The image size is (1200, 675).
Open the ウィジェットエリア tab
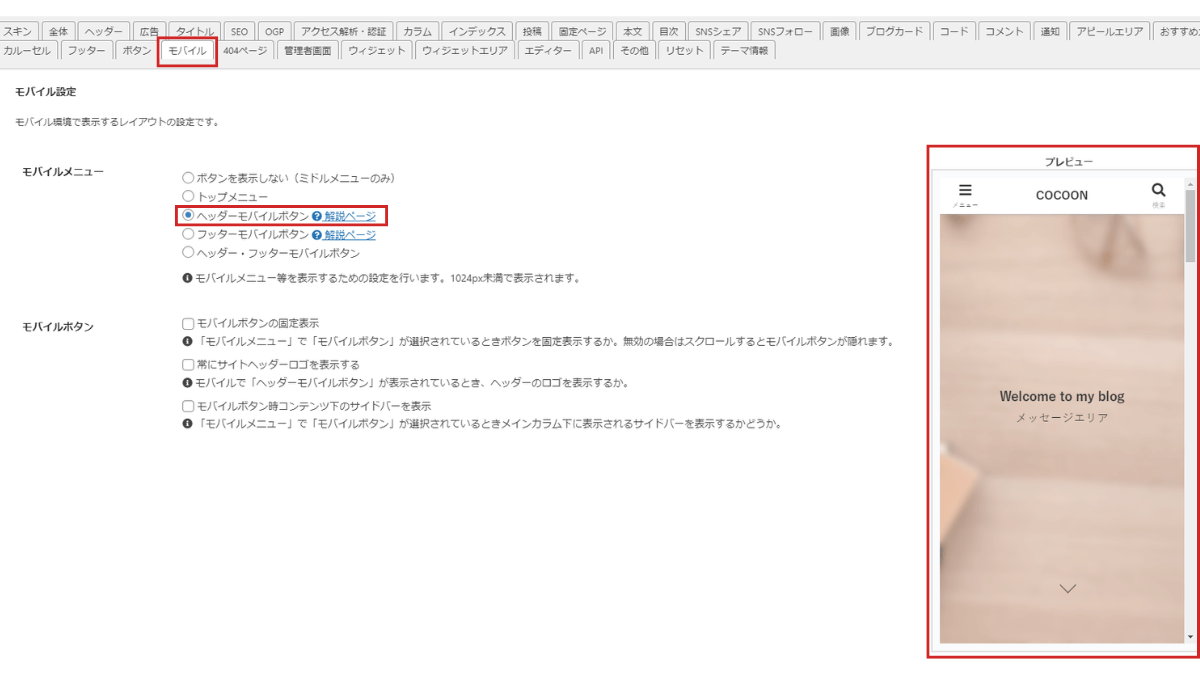coord(465,50)
